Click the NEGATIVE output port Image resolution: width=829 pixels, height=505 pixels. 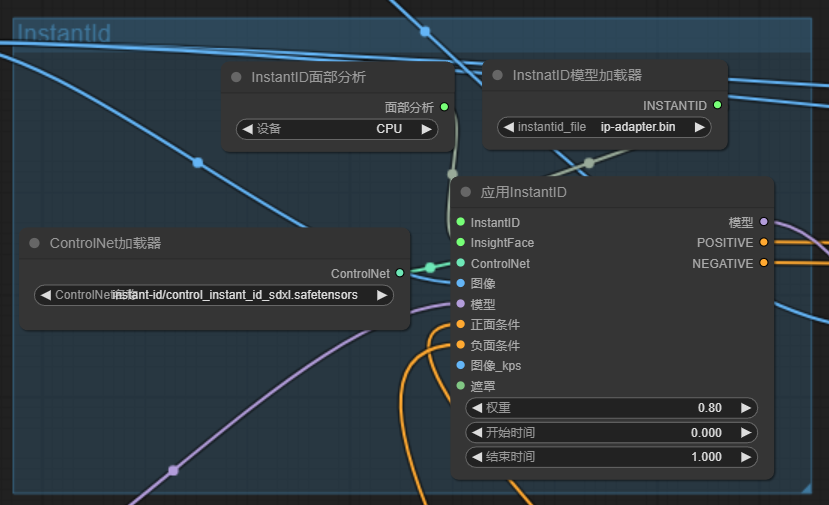pyautogui.click(x=763, y=263)
